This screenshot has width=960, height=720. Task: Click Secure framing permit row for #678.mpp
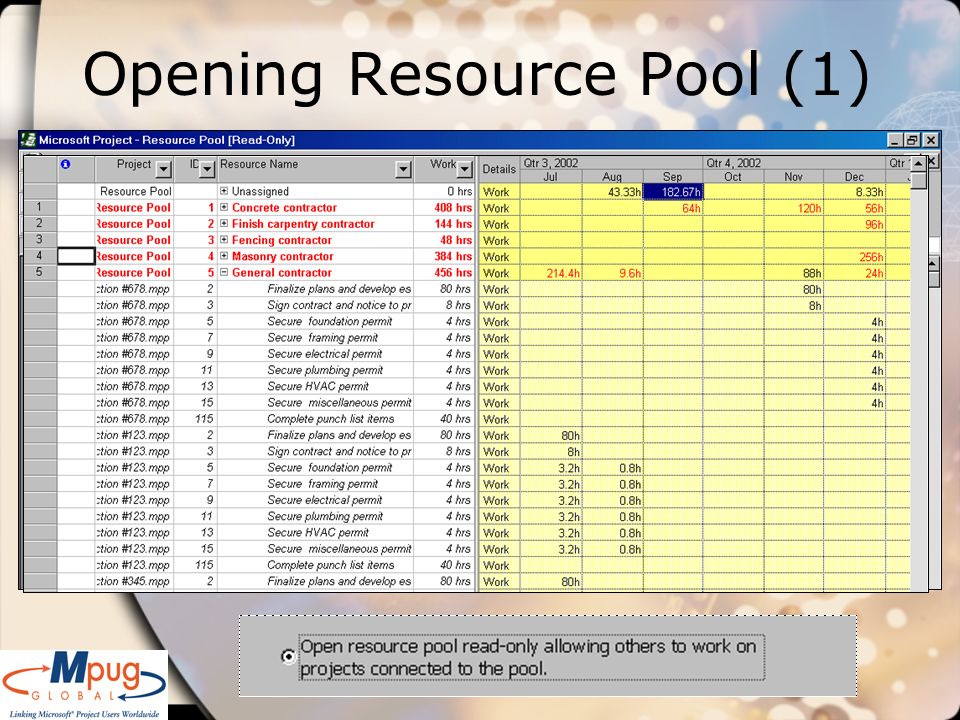(x=322, y=337)
